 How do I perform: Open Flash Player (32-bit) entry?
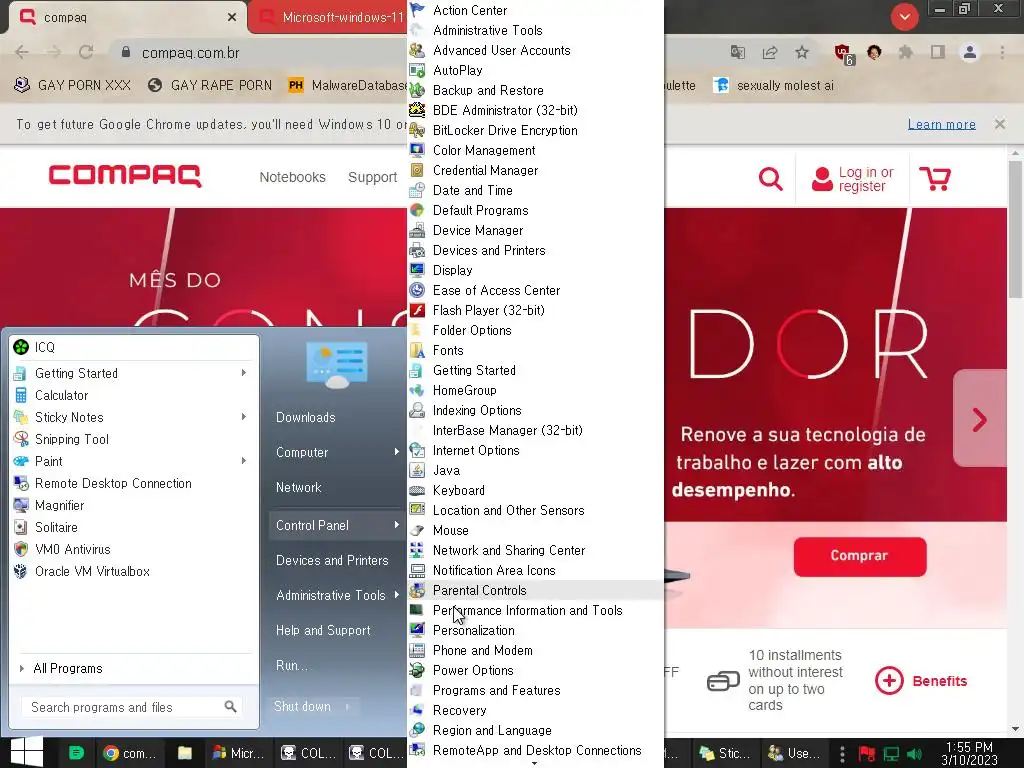(535, 310)
